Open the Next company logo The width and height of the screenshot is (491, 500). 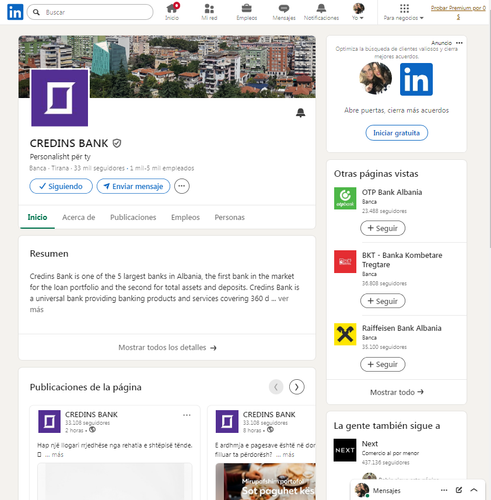click(x=345, y=450)
